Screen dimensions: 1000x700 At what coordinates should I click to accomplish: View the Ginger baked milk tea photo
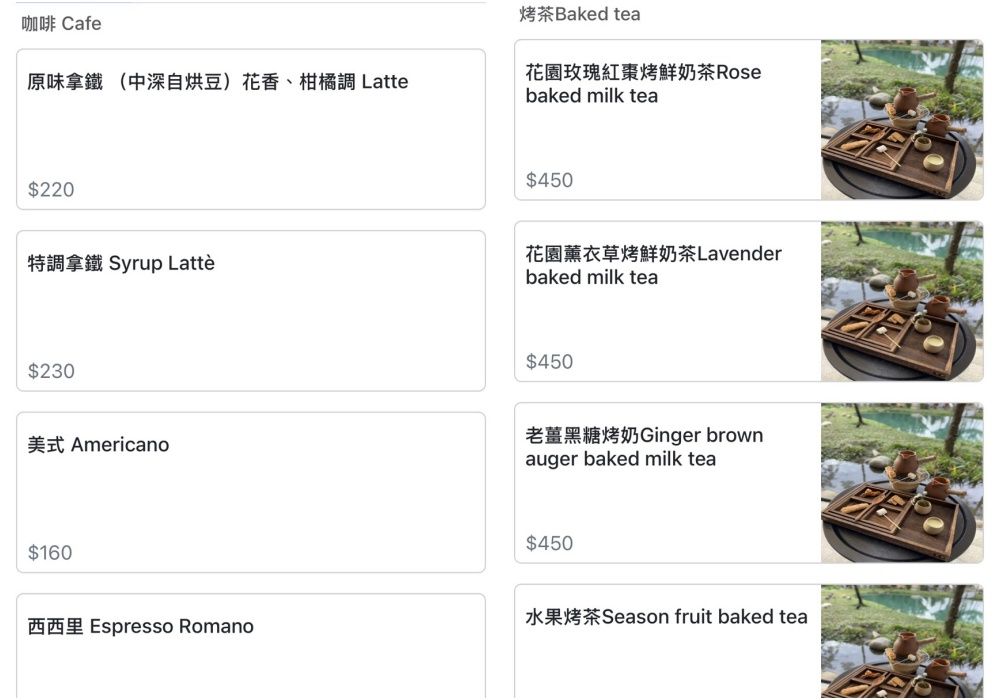click(902, 483)
